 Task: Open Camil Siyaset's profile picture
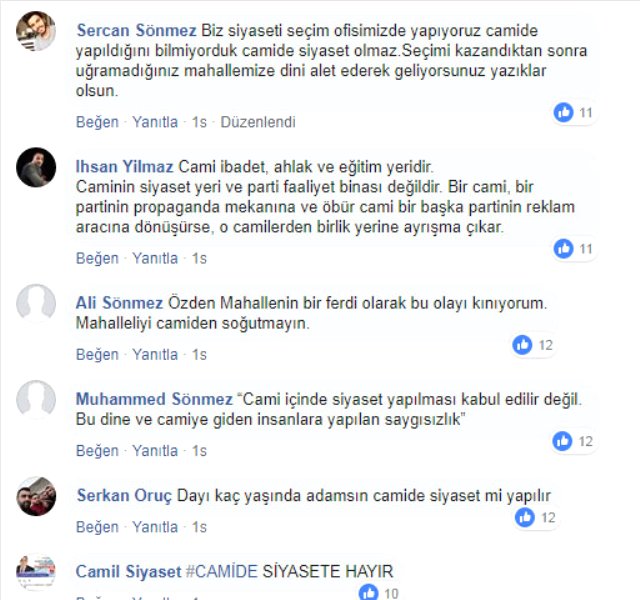pos(36,572)
